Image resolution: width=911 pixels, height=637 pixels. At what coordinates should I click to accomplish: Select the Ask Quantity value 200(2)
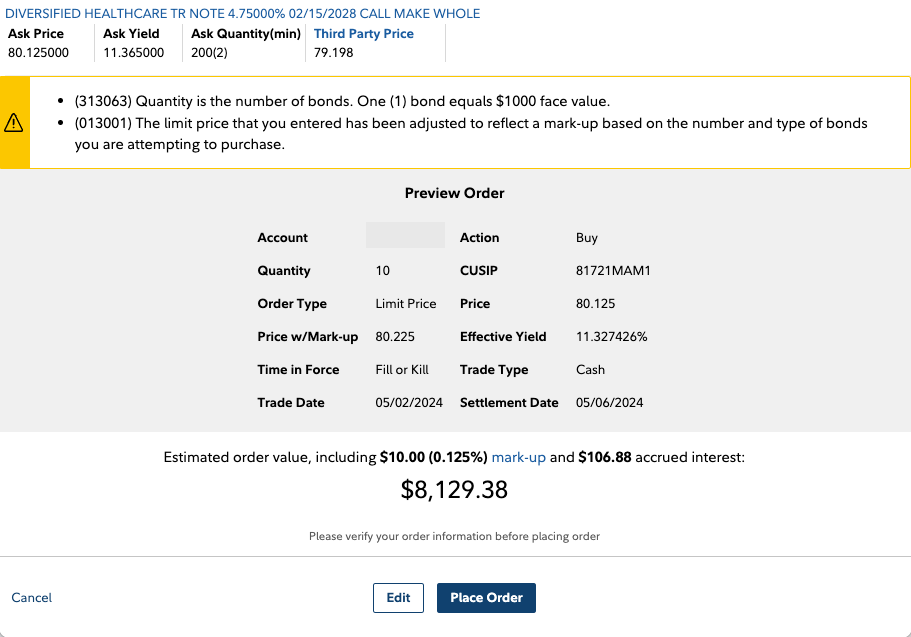pos(209,52)
